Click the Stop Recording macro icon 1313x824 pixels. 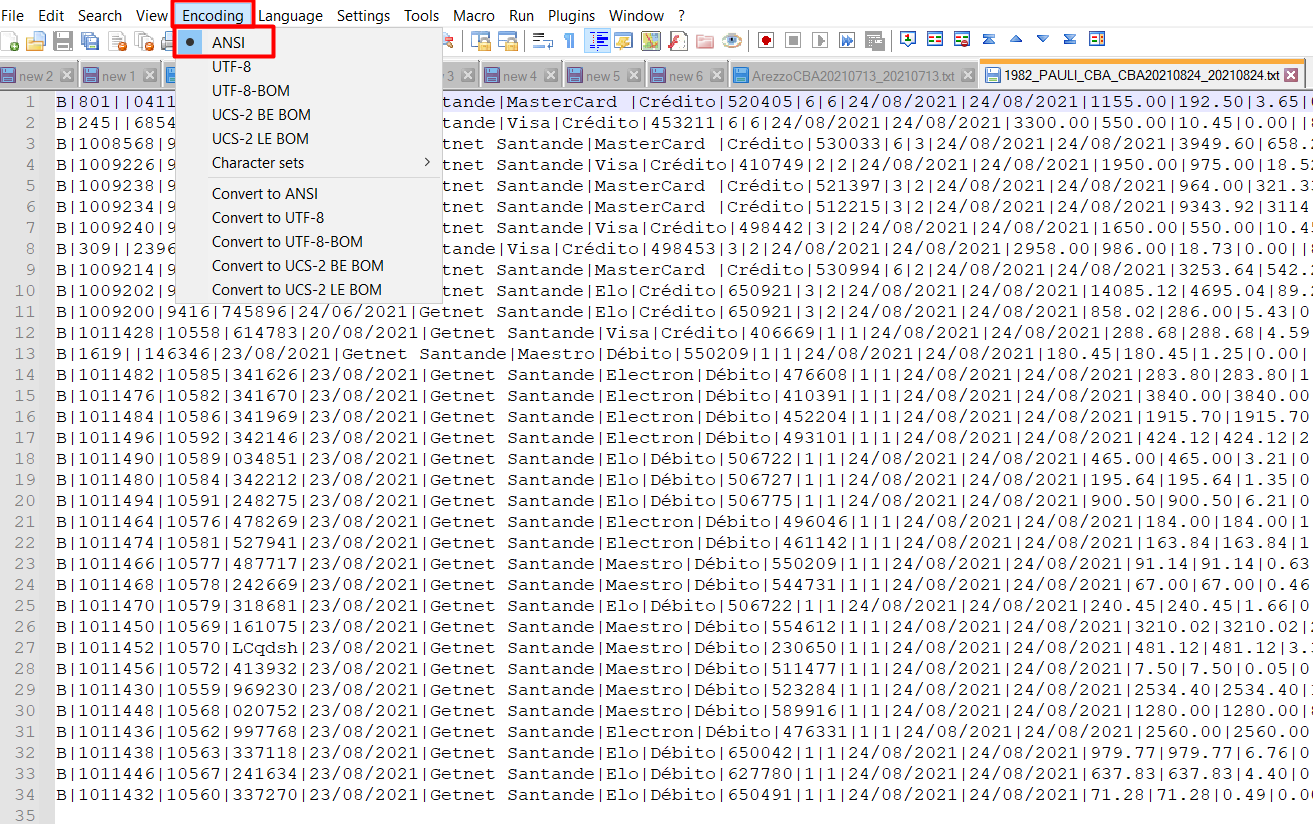tap(793, 41)
